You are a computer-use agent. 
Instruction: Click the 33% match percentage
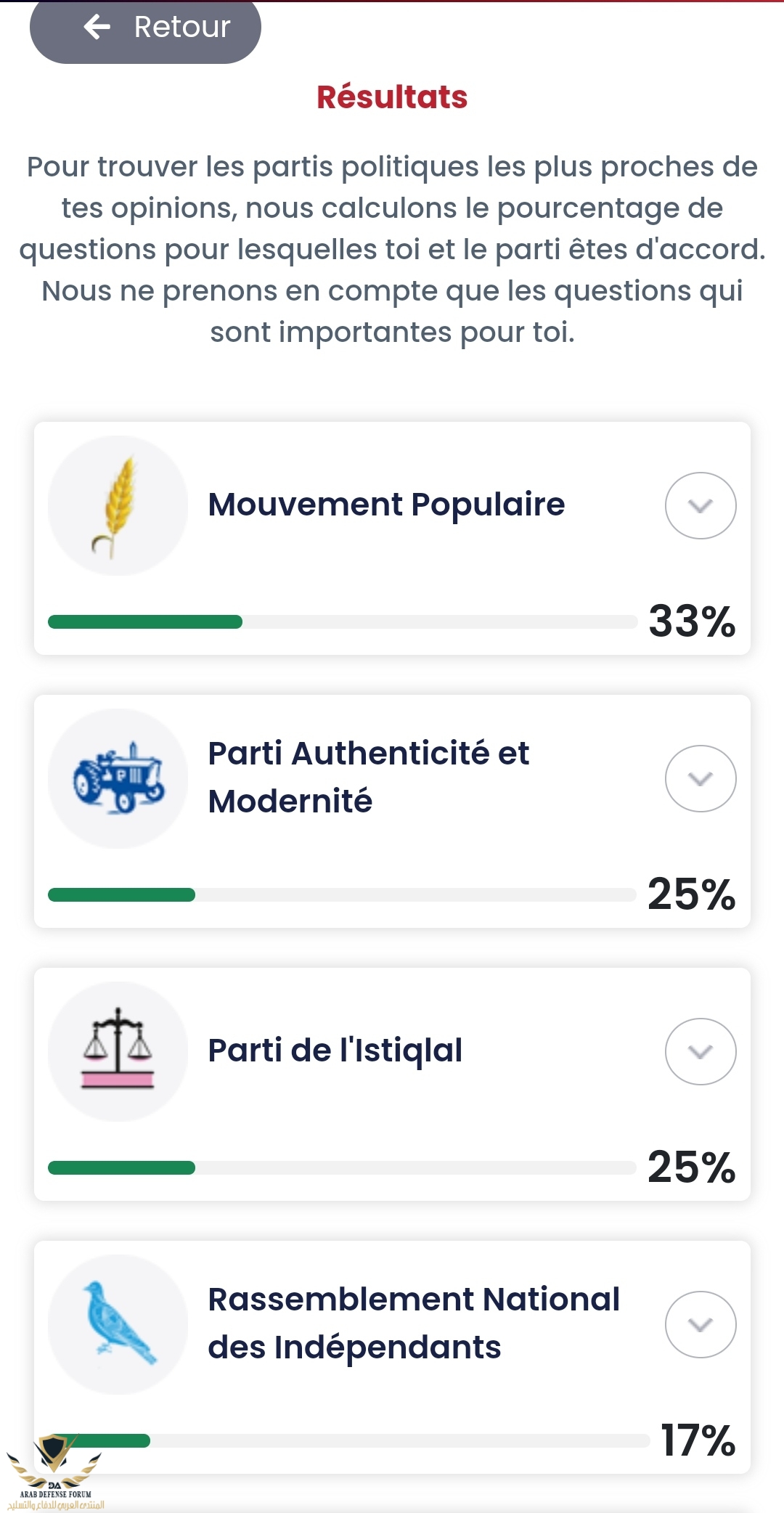(x=692, y=621)
